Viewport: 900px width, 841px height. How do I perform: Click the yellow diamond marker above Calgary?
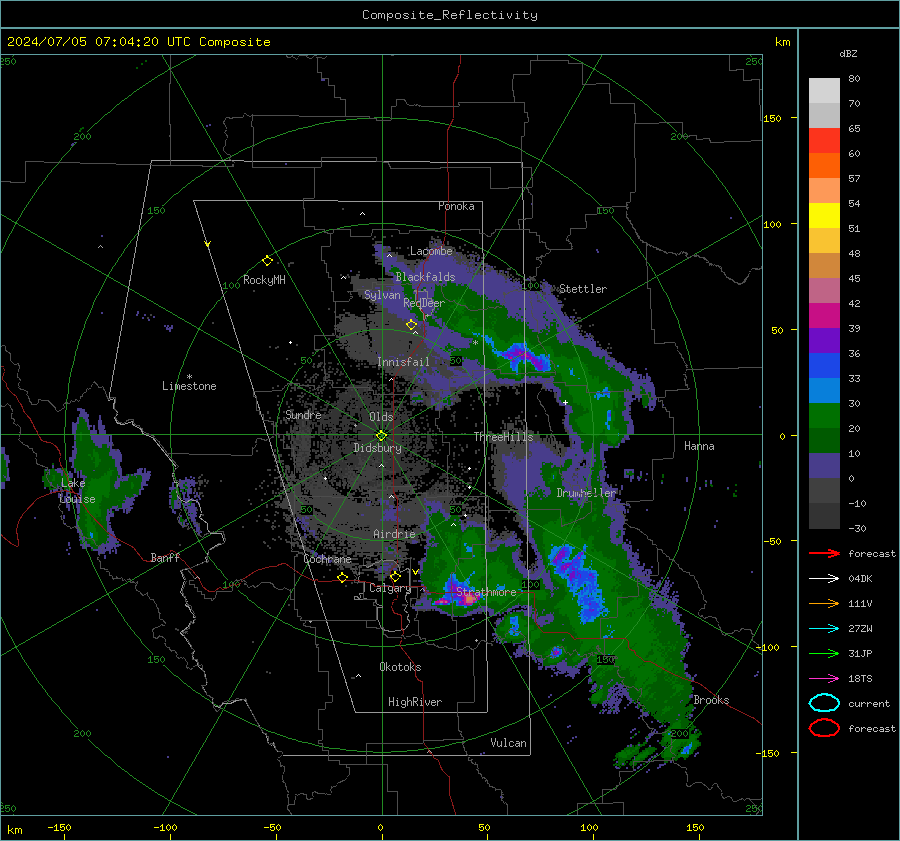point(395,576)
